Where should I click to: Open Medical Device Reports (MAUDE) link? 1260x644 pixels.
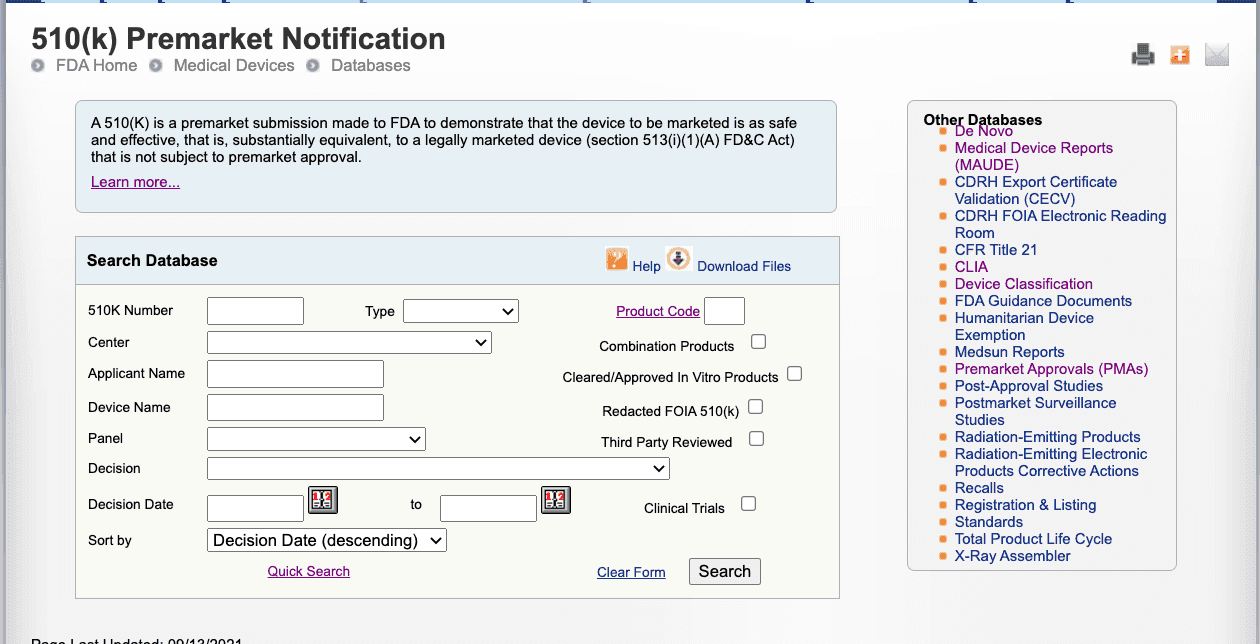point(1034,156)
